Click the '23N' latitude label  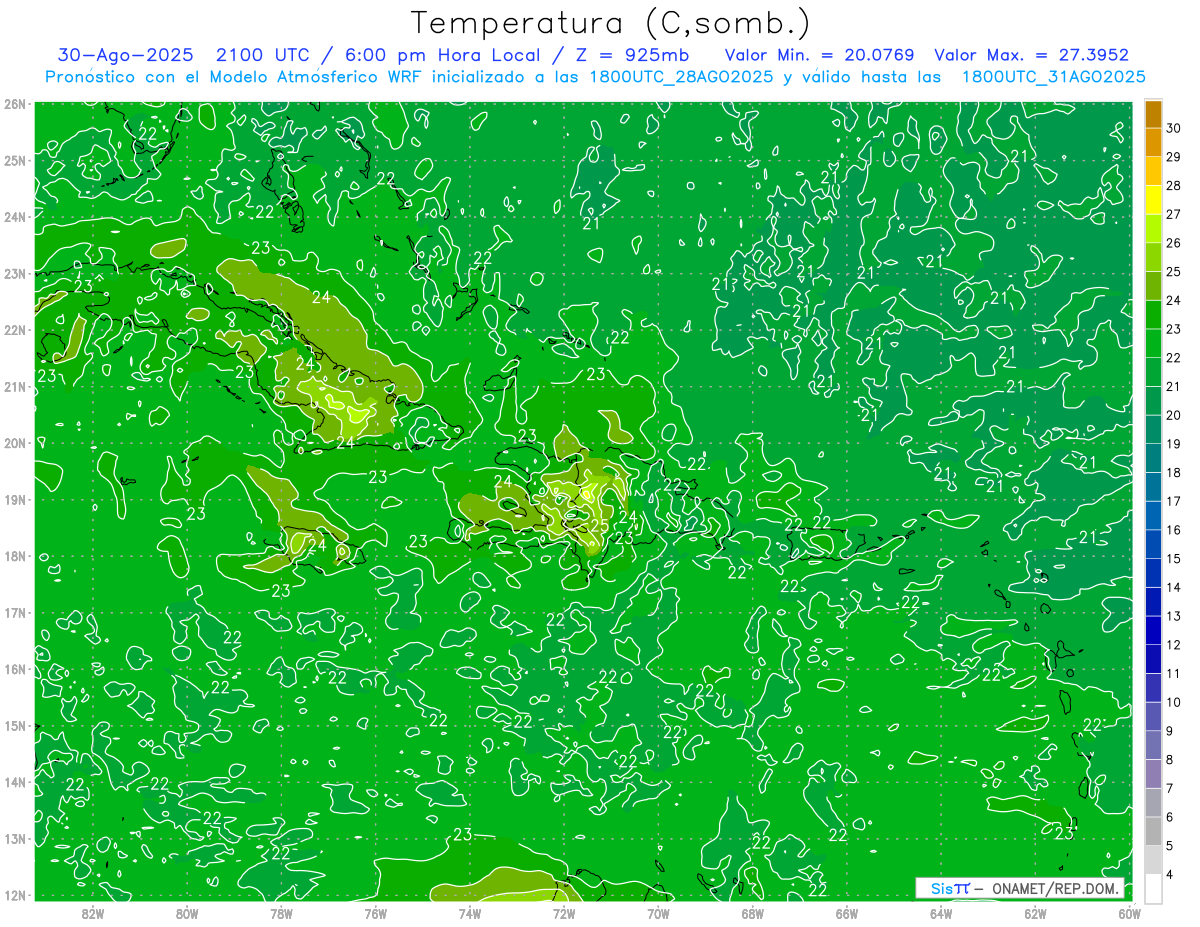tap(15, 273)
